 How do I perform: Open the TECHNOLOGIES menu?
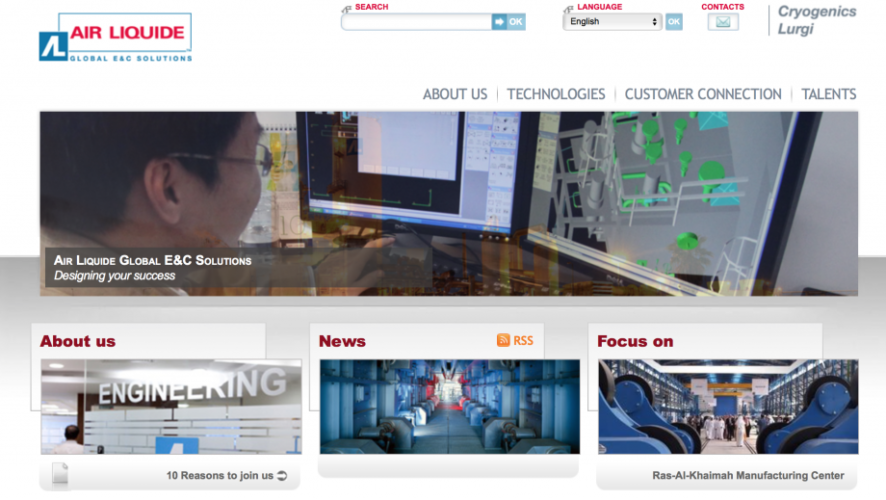point(556,94)
